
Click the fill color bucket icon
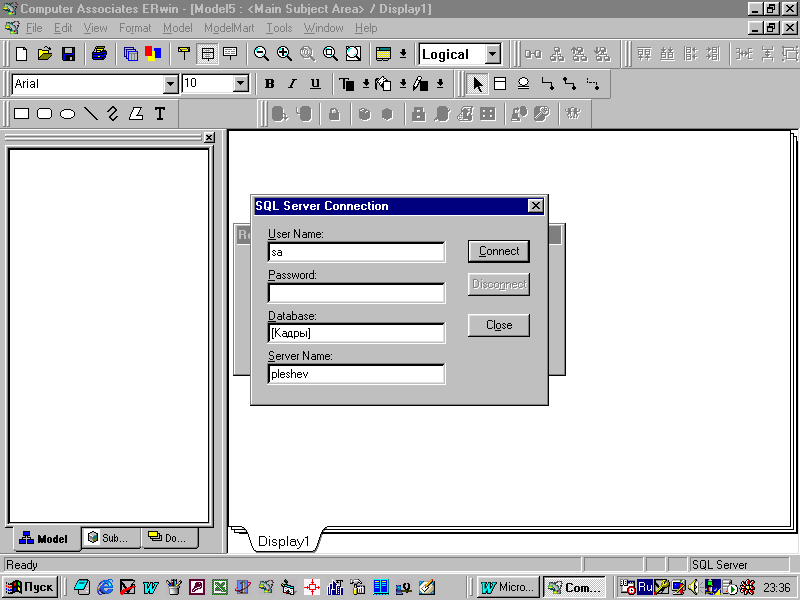pos(384,84)
